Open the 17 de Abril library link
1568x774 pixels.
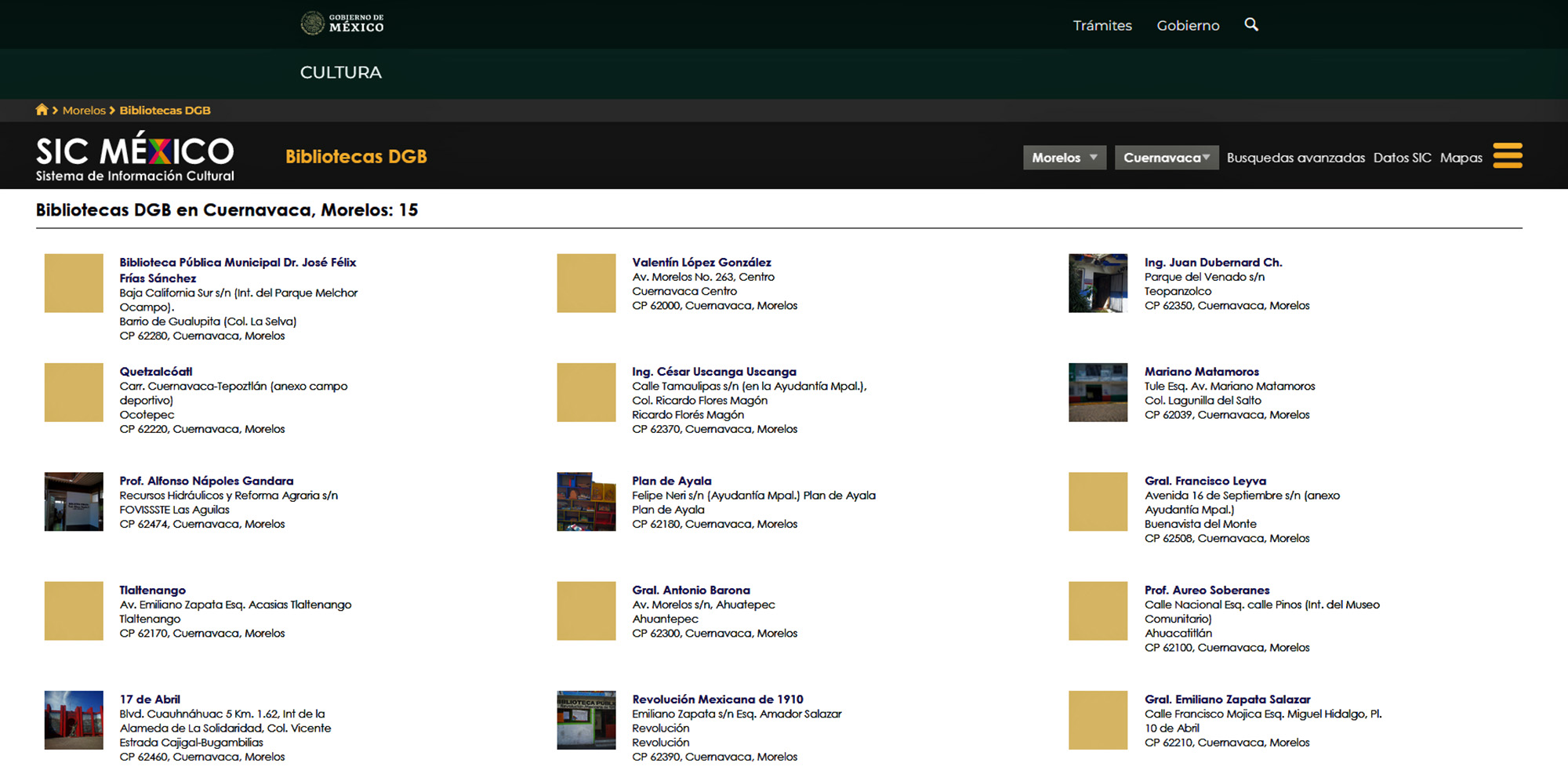[150, 700]
